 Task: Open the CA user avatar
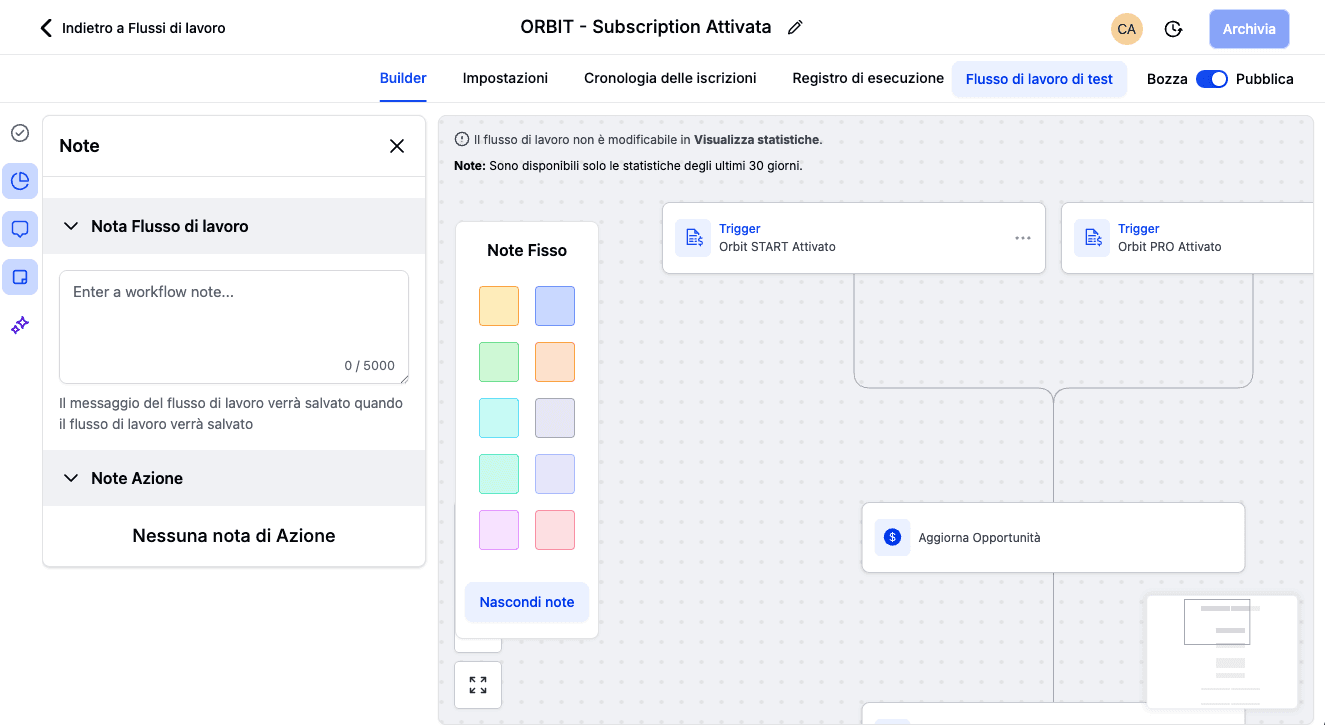click(1127, 29)
